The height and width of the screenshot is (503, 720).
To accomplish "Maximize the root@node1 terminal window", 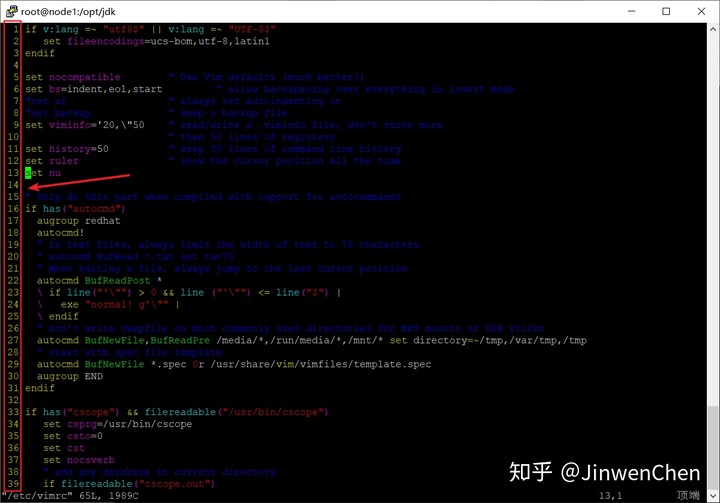I will click(x=666, y=11).
